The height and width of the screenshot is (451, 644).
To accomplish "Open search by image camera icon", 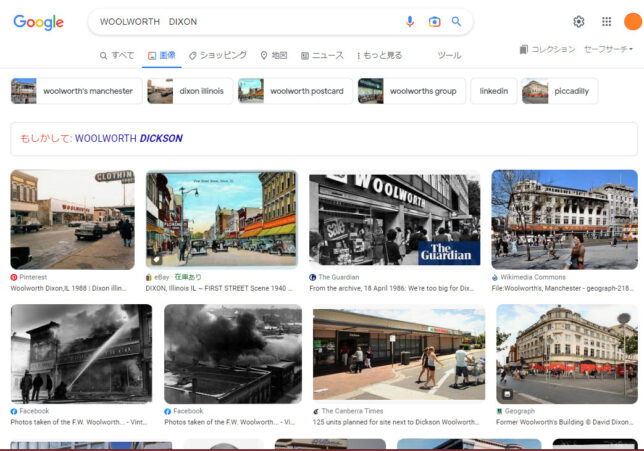I will click(x=434, y=21).
